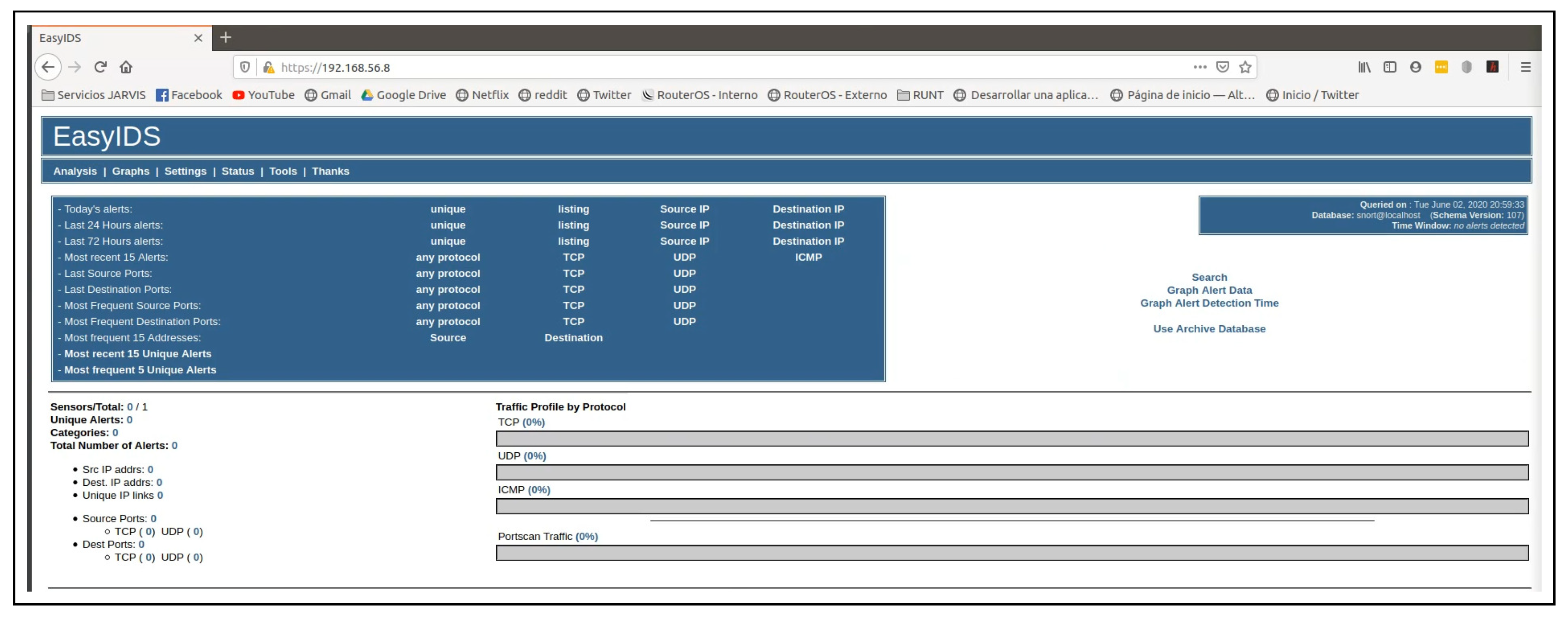The height and width of the screenshot is (617, 1568).
Task: Open the tracking protection shield icon
Action: tap(245, 67)
